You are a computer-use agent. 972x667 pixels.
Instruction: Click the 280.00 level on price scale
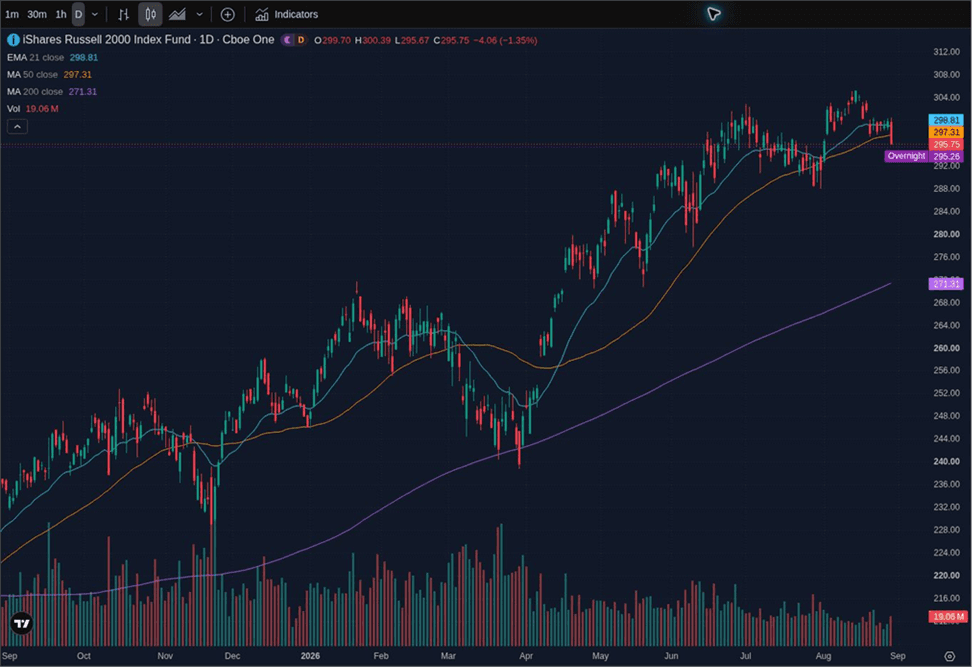[x=946, y=234]
